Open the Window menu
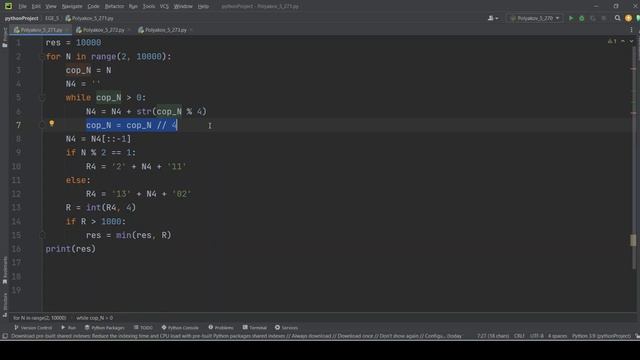 coord(183,7)
